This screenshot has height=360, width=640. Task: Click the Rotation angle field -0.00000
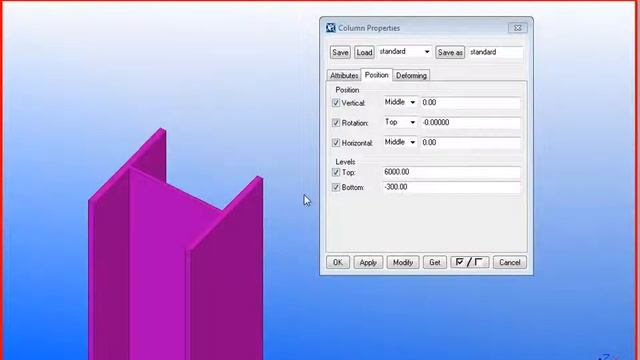point(470,122)
